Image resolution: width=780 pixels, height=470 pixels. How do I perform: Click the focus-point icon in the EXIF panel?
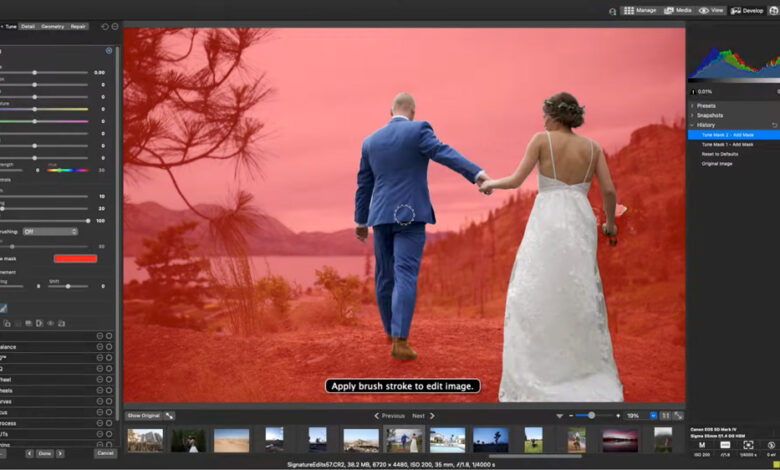coord(748,445)
